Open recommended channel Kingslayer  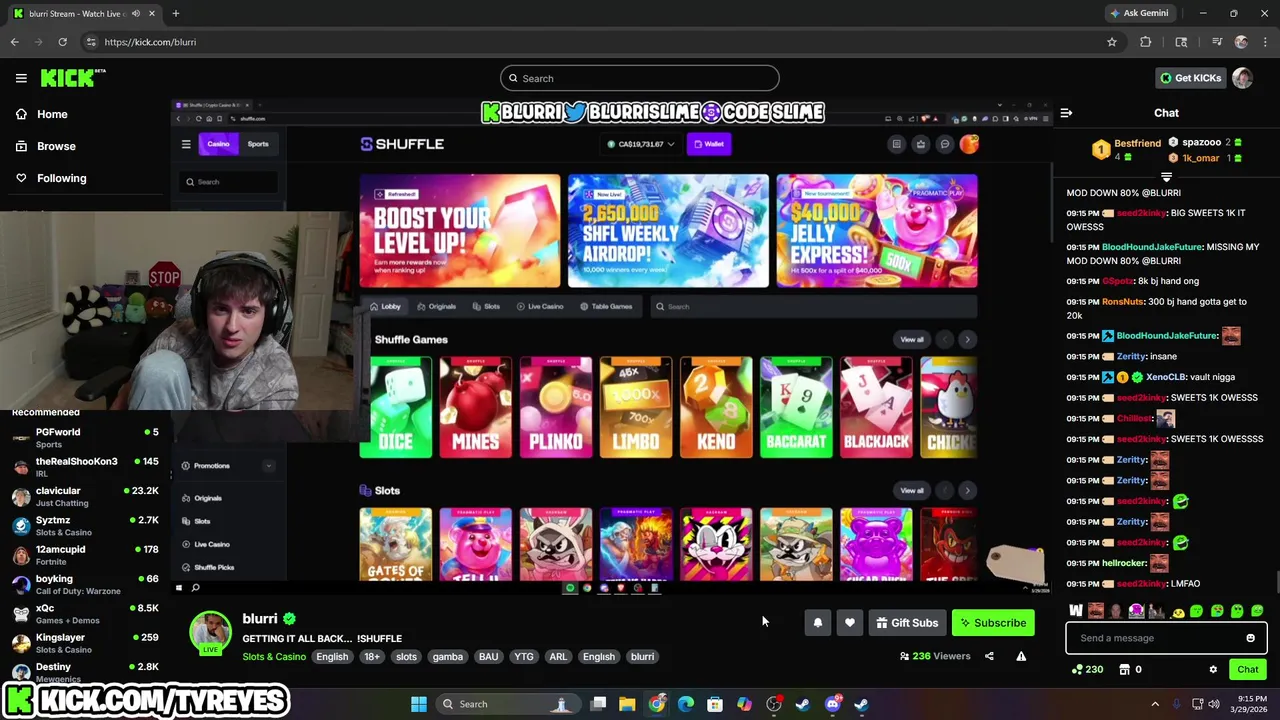85,643
